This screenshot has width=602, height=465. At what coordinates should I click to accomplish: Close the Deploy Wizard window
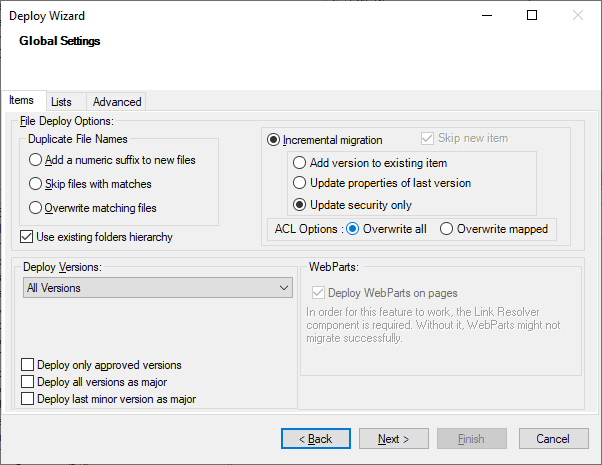(578, 15)
